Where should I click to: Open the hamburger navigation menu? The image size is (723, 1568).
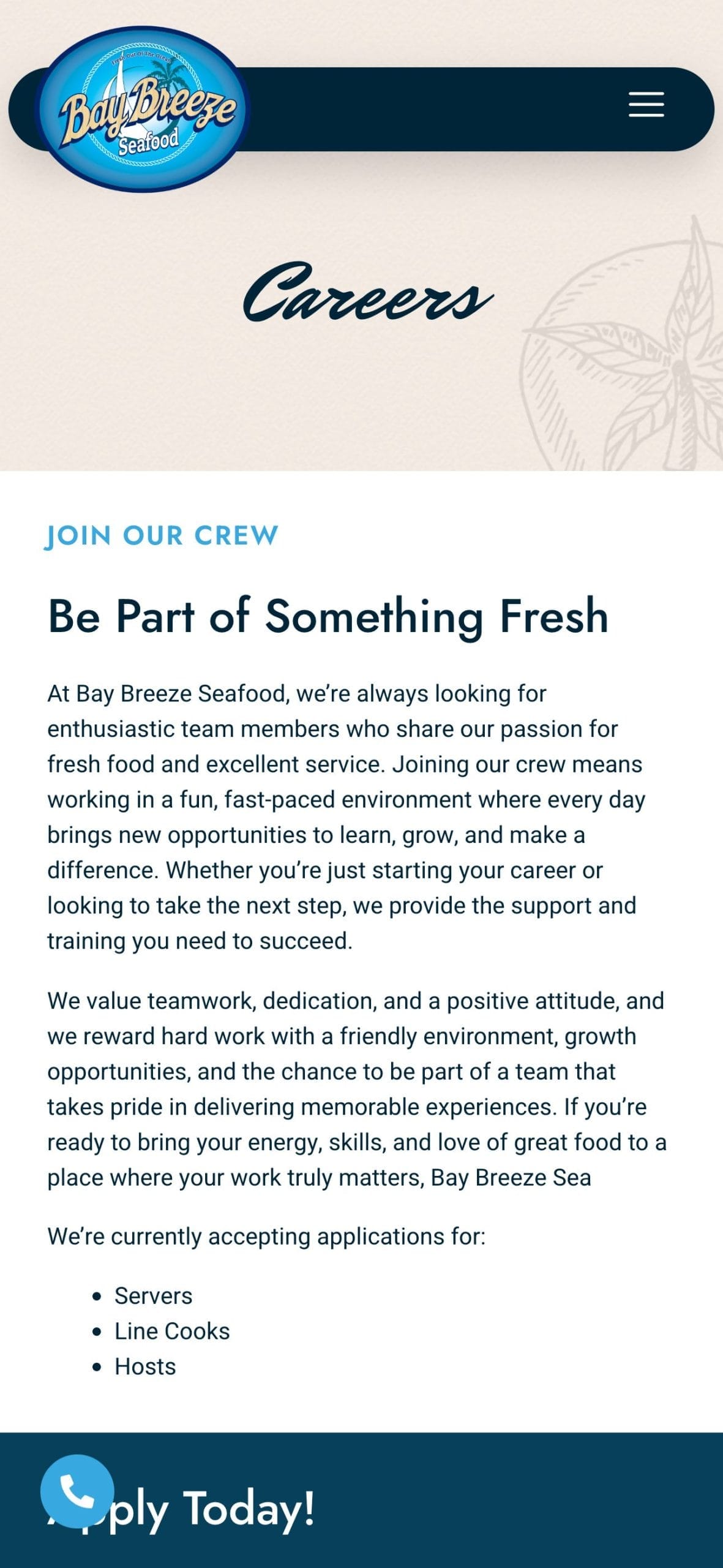pos(646,105)
